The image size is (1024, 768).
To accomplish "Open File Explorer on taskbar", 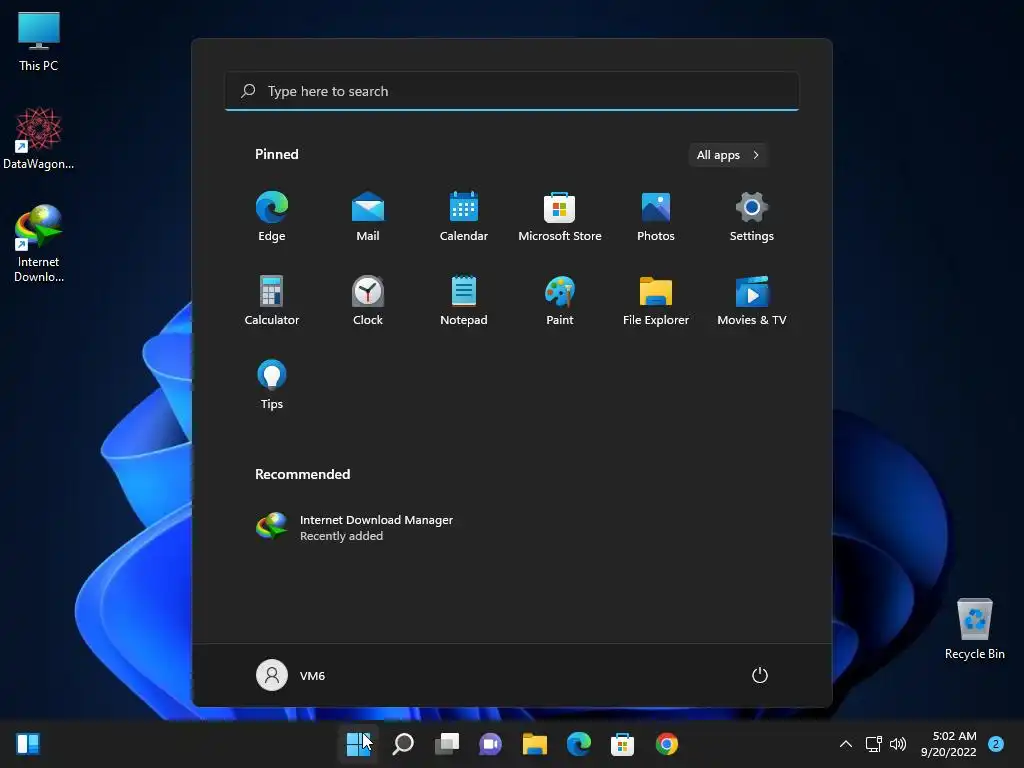I will tap(534, 744).
